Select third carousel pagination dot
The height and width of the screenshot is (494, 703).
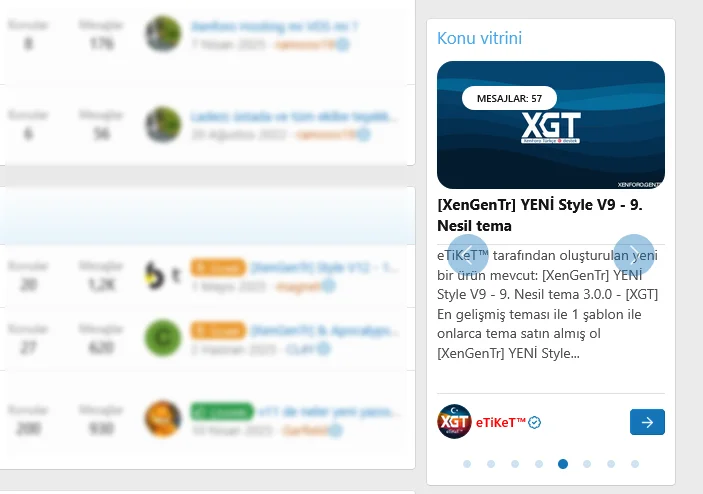click(x=515, y=464)
